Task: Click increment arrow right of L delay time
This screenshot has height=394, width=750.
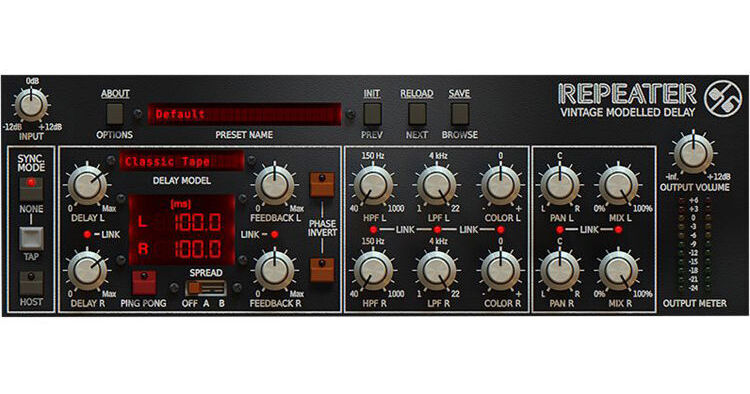Action: pyautogui.click(x=243, y=198)
